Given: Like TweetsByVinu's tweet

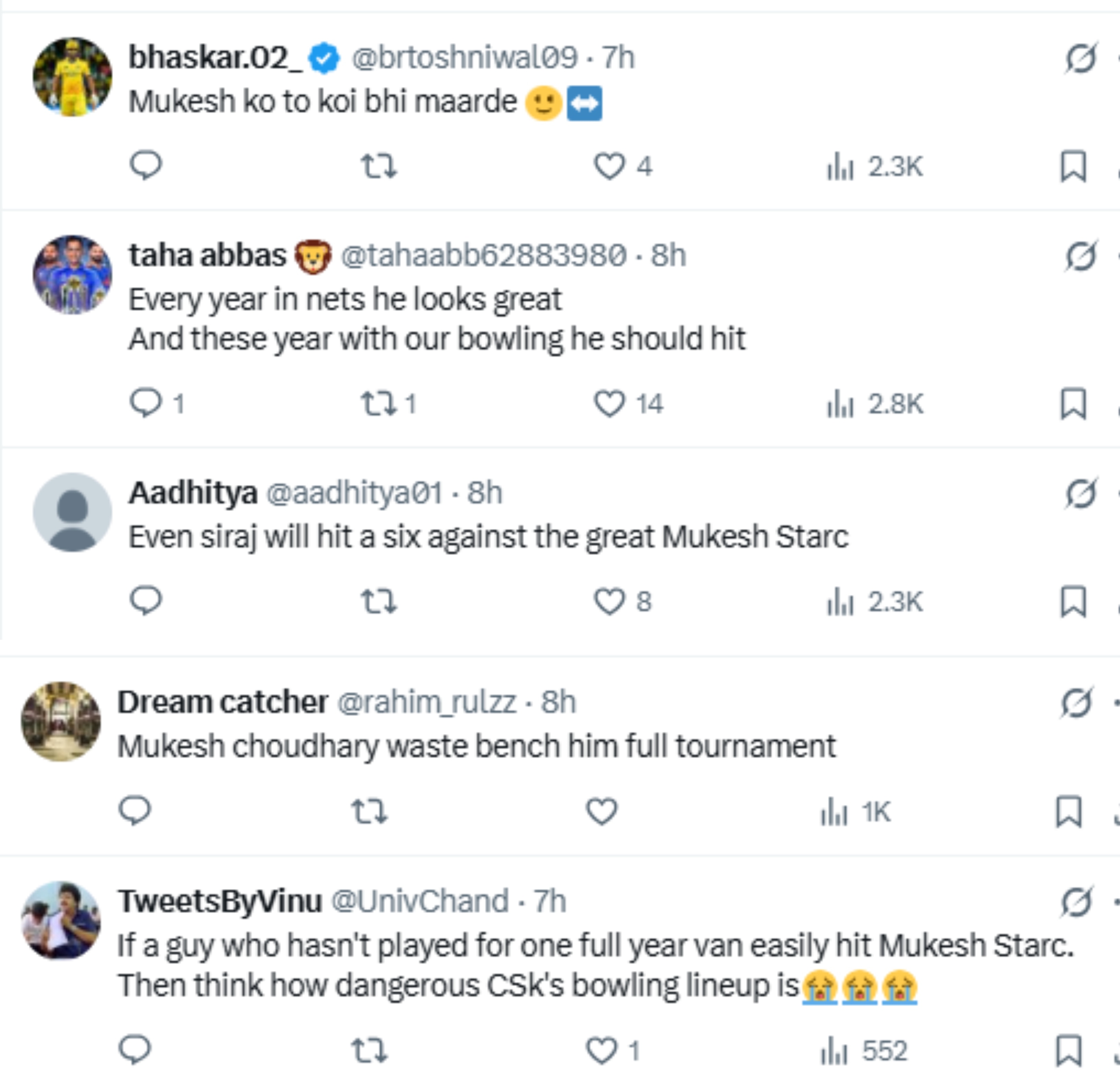Looking at the screenshot, I should click(602, 1050).
